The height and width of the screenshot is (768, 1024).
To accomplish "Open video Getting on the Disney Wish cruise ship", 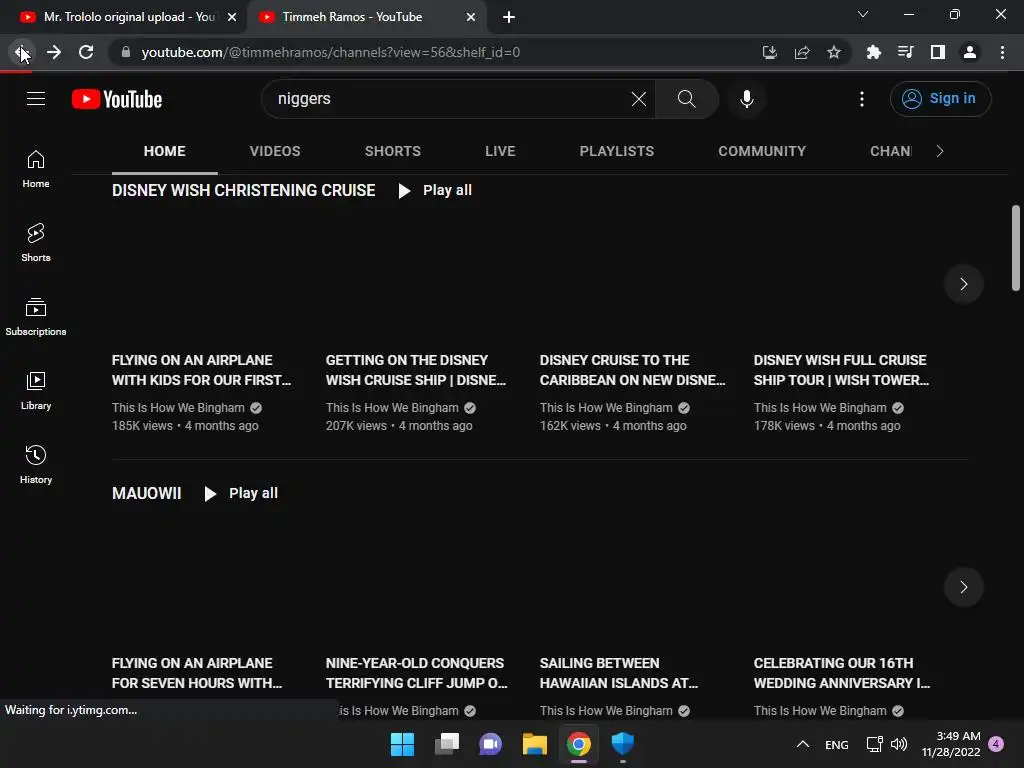I will pos(415,370).
